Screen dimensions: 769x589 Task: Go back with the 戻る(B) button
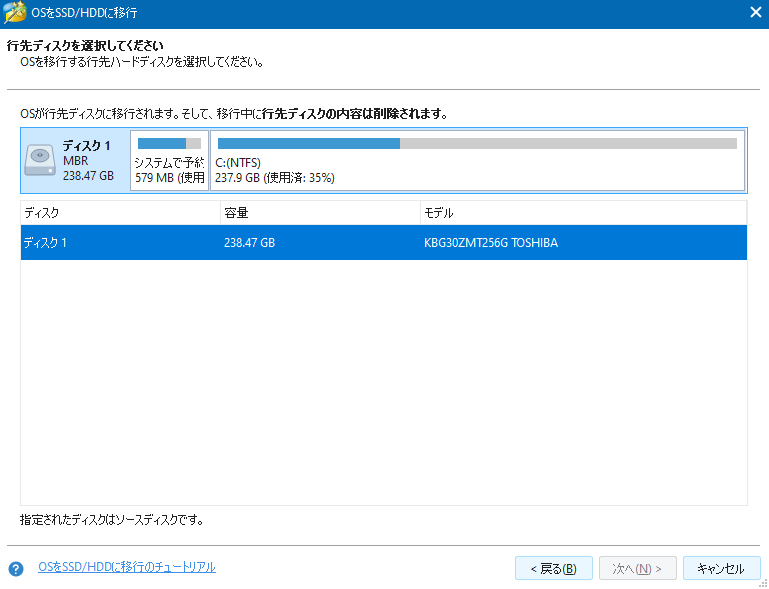point(554,568)
